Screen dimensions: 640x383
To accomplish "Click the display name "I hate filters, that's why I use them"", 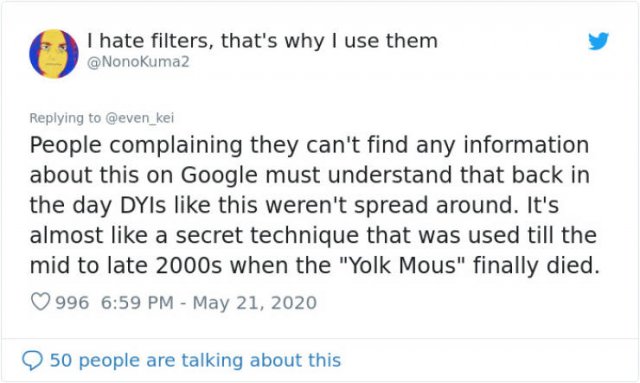I will [262, 41].
